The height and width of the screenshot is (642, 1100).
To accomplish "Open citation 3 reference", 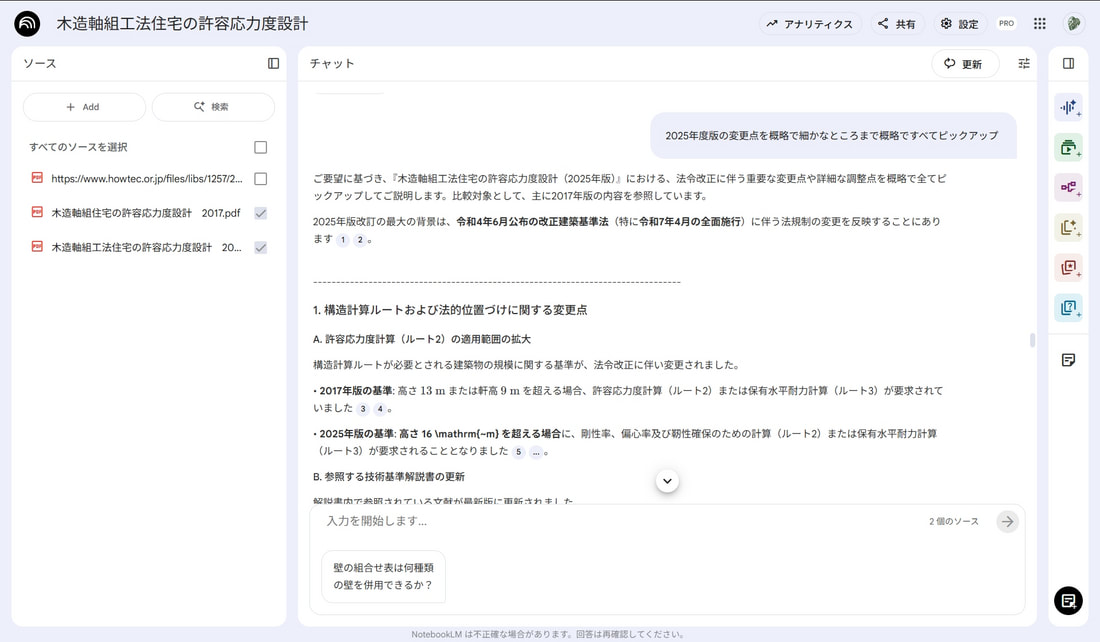I will [x=363, y=409].
